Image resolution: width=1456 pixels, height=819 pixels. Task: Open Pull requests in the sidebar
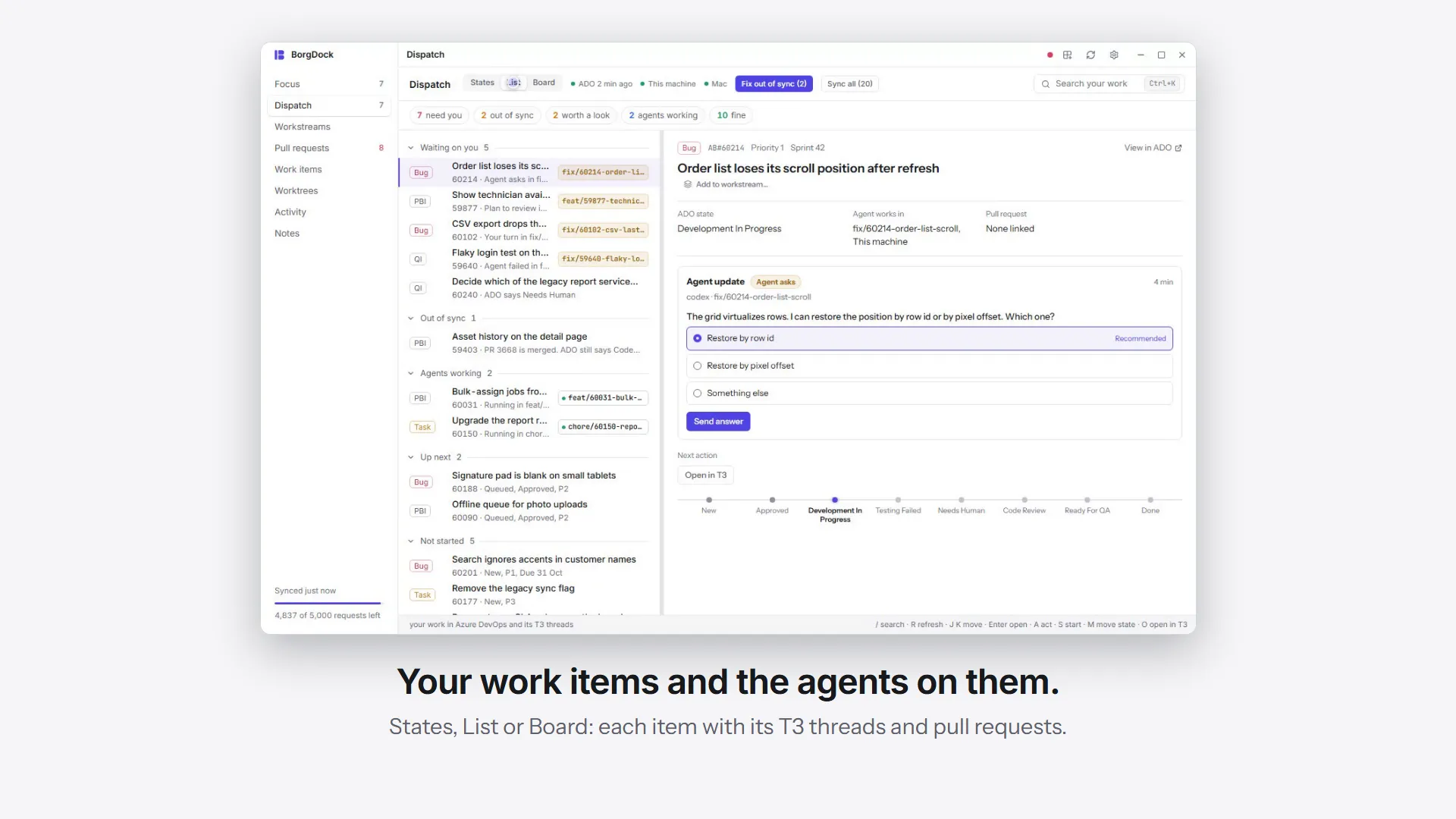328,148
